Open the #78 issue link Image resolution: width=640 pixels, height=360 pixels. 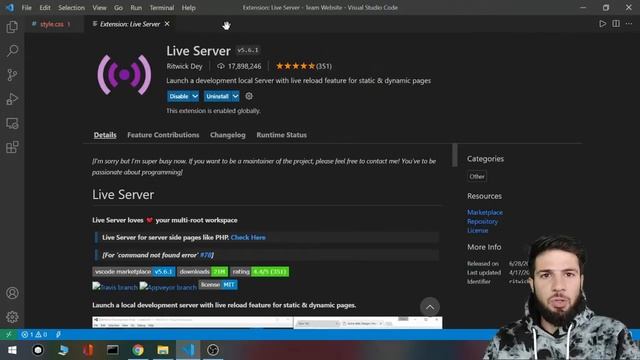(206, 255)
